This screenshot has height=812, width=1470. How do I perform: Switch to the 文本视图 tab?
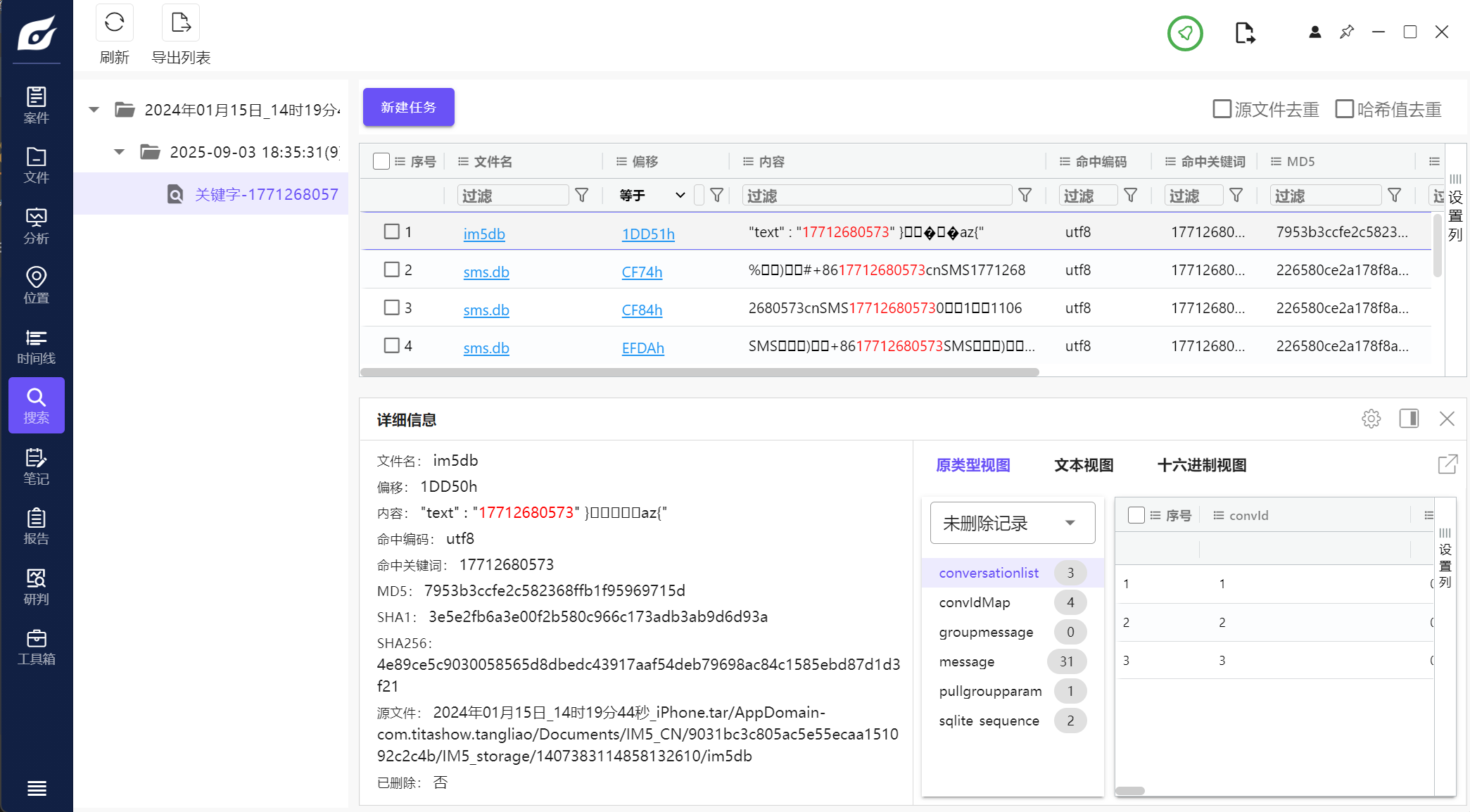(x=1083, y=465)
